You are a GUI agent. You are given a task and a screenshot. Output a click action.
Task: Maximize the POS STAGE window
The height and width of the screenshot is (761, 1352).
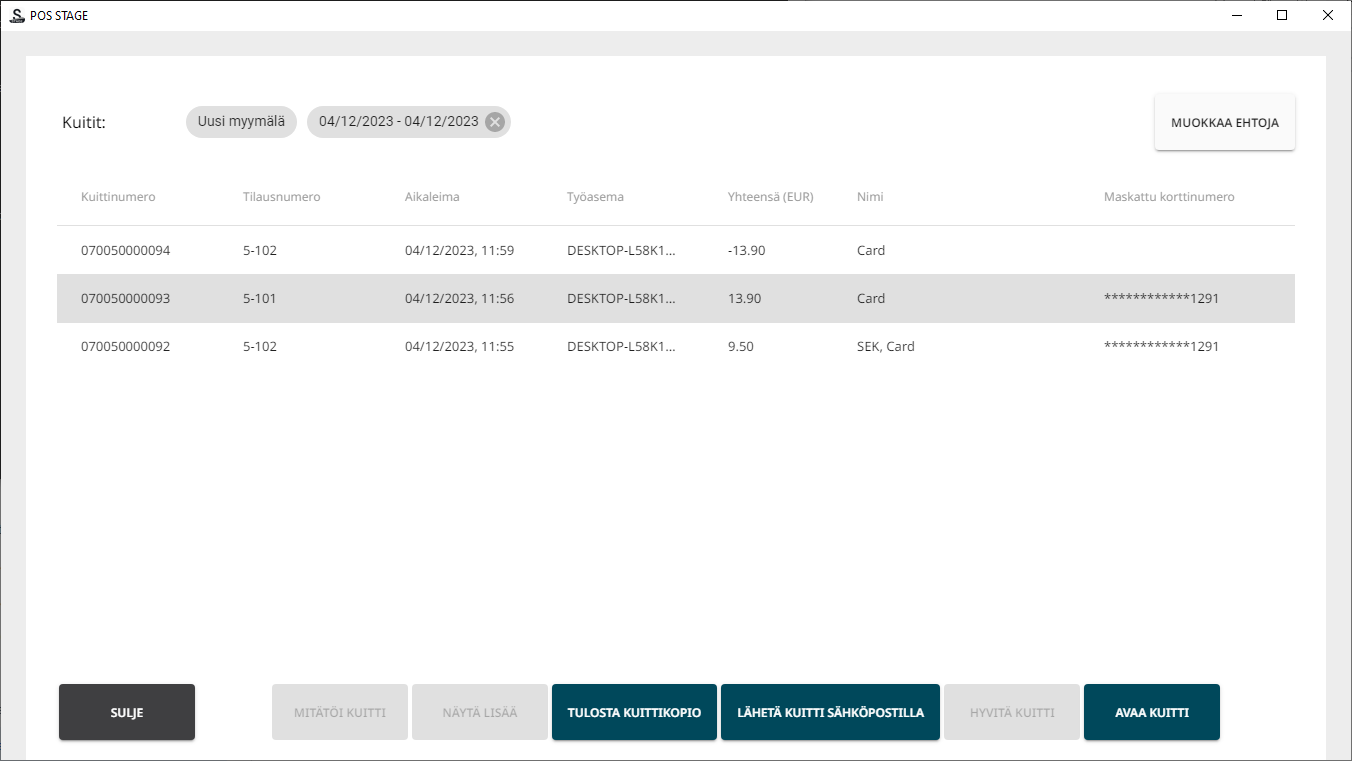[x=1282, y=15]
